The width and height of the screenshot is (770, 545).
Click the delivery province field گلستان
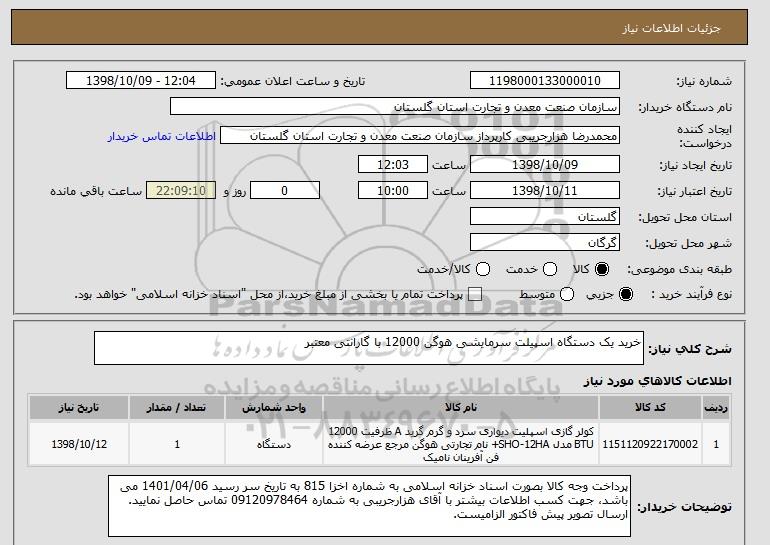coord(545,217)
